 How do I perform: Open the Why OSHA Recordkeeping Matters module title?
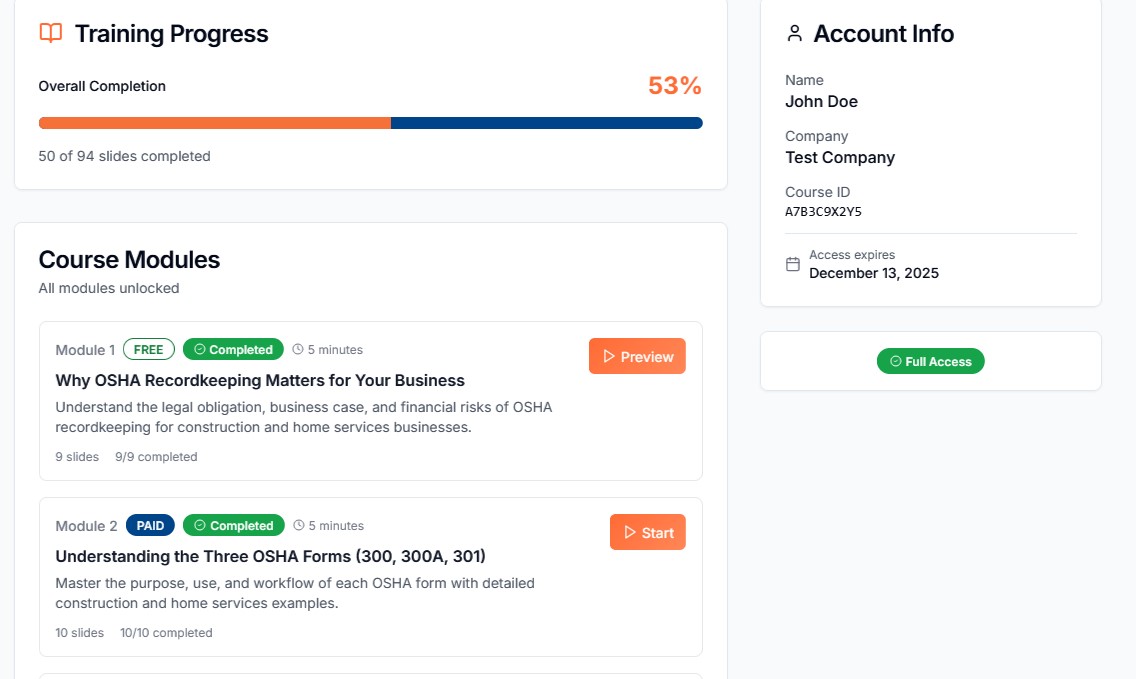(x=260, y=380)
